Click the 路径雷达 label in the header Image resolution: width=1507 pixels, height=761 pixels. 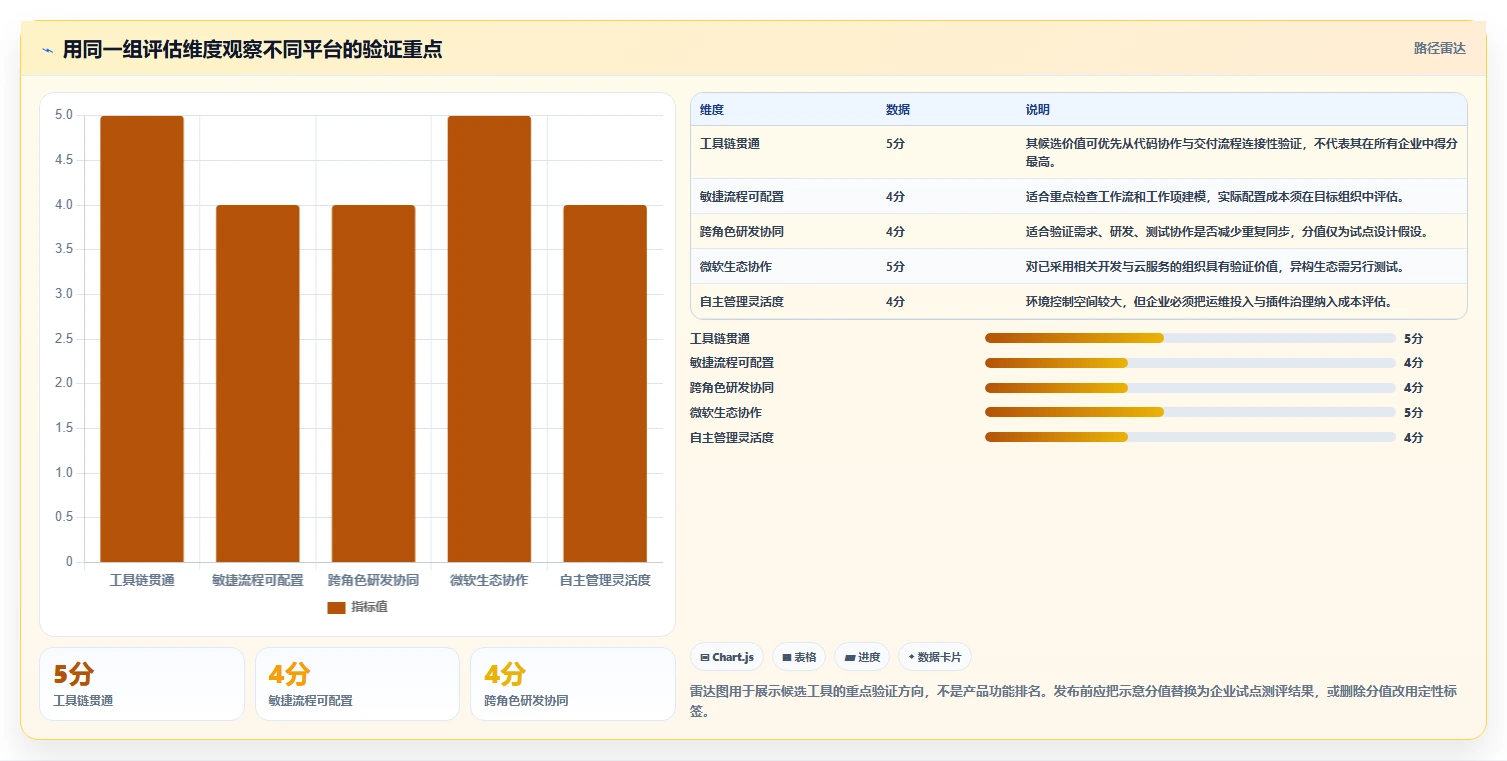click(1440, 49)
